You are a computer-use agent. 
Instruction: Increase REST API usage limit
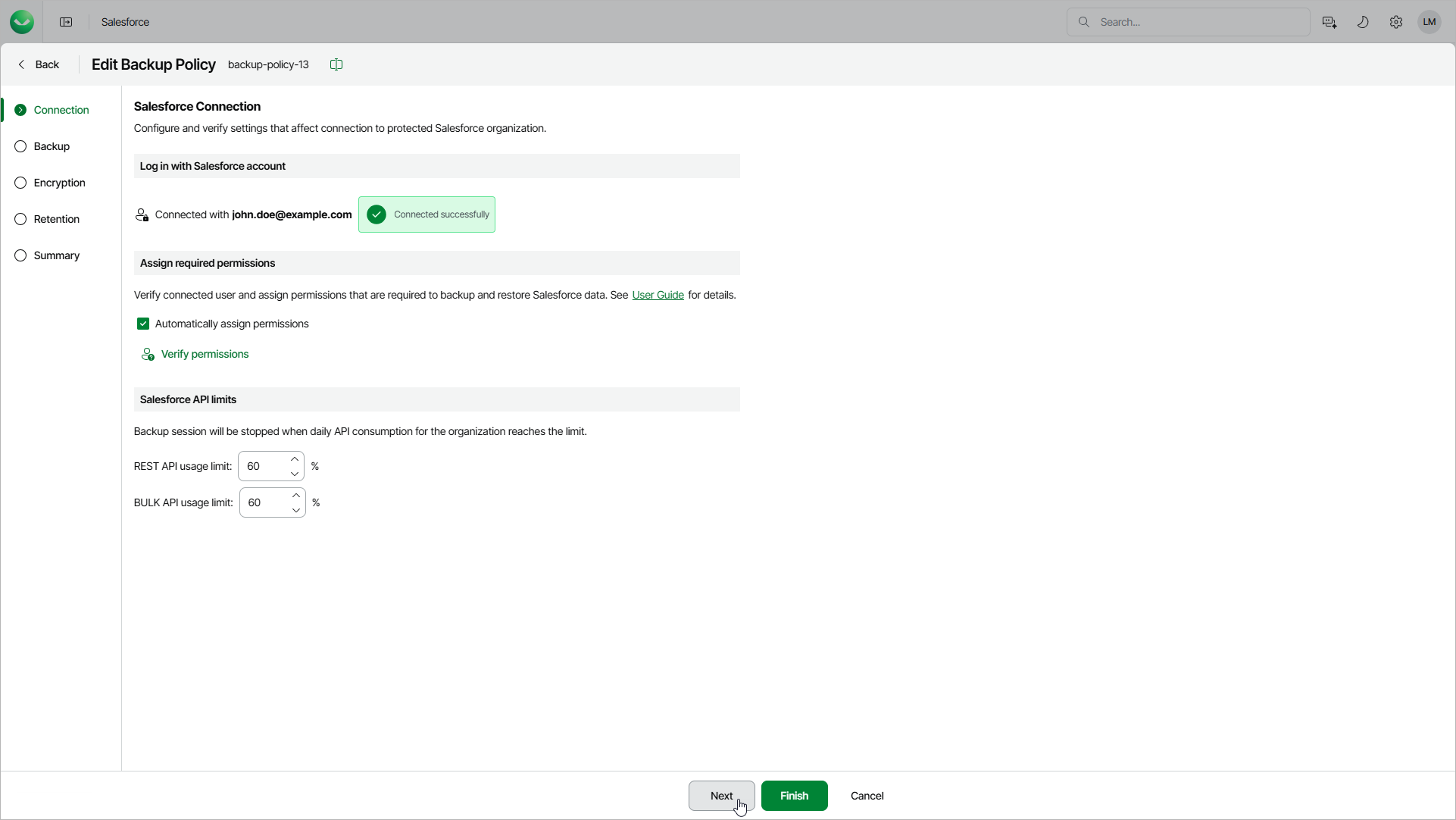(295, 459)
